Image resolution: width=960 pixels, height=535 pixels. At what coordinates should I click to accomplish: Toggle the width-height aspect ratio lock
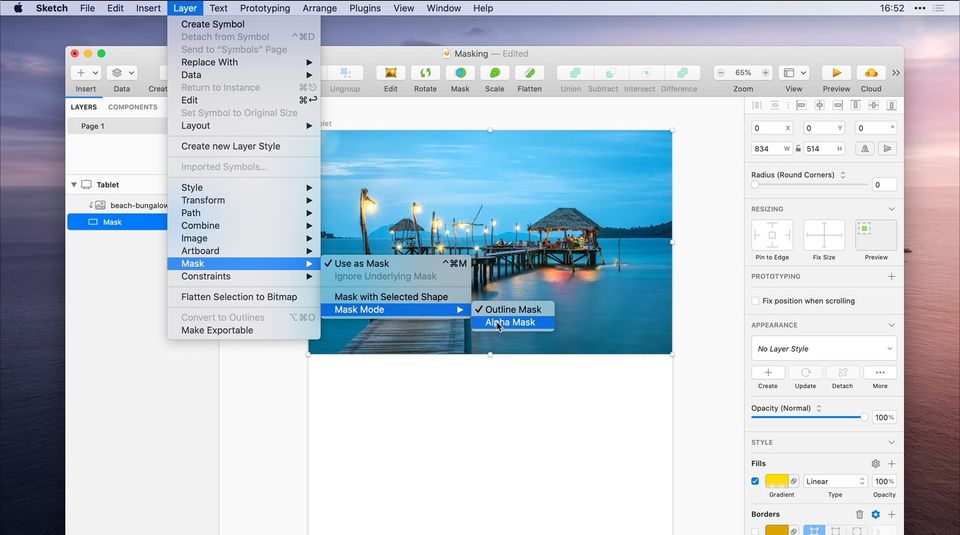point(799,148)
